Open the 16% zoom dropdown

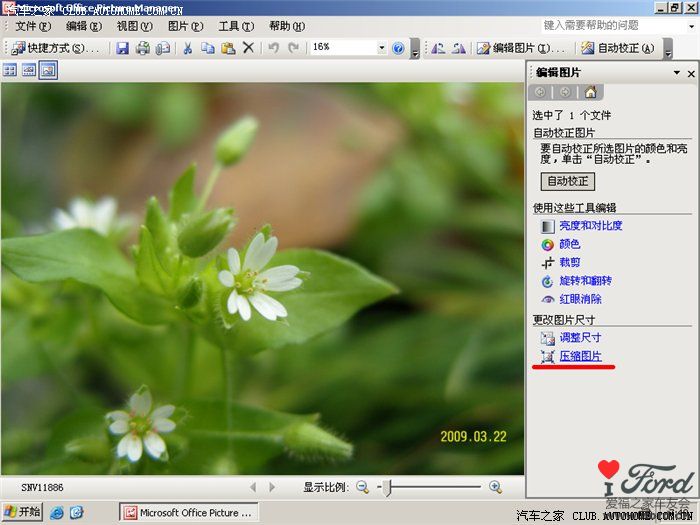click(x=382, y=48)
